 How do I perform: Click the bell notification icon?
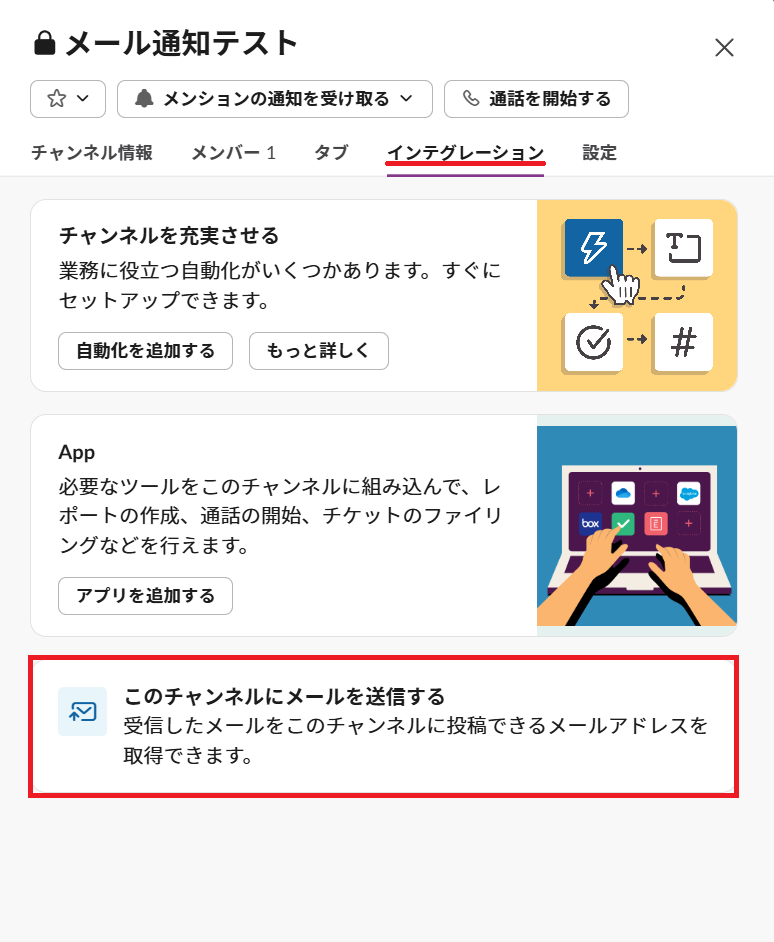[x=144, y=99]
